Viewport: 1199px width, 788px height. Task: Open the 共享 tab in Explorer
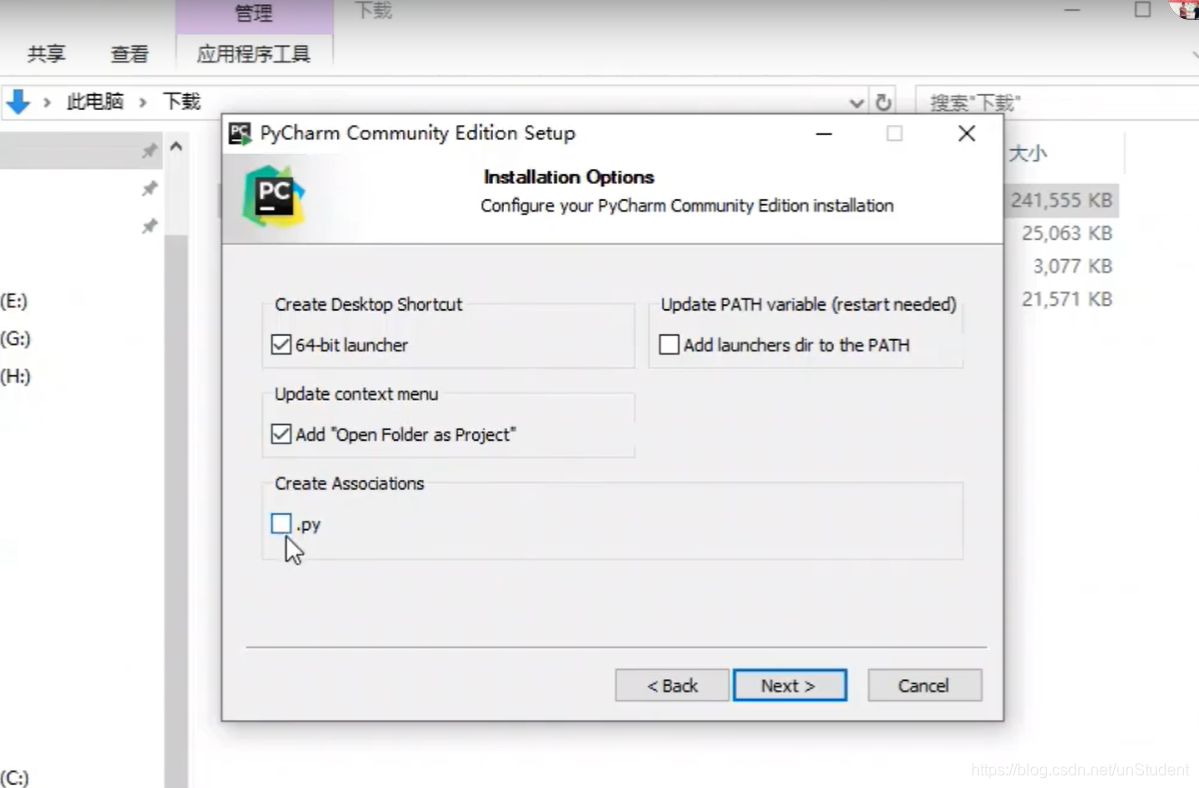[47, 54]
